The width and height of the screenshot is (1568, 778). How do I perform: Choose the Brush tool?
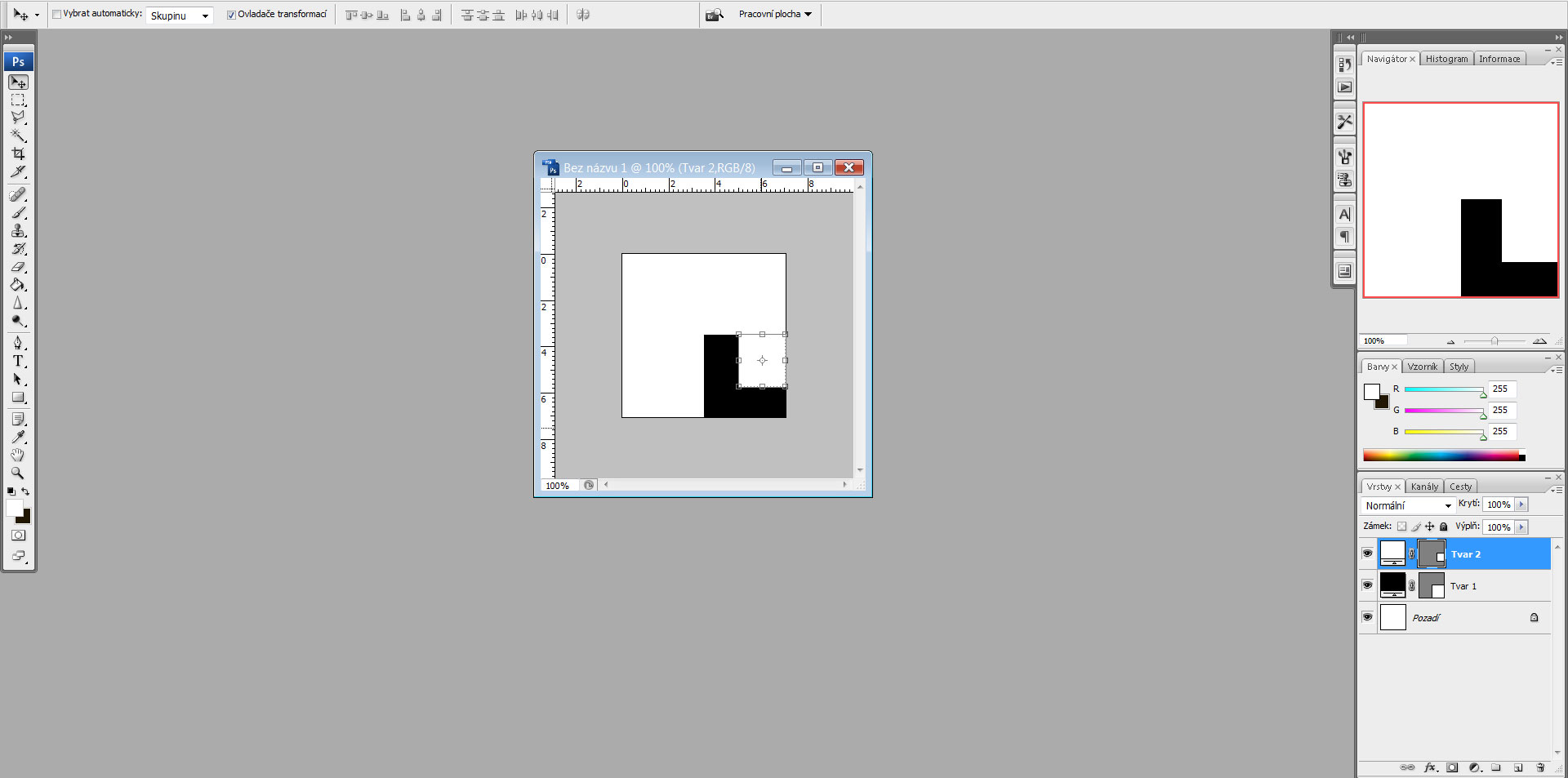point(18,213)
